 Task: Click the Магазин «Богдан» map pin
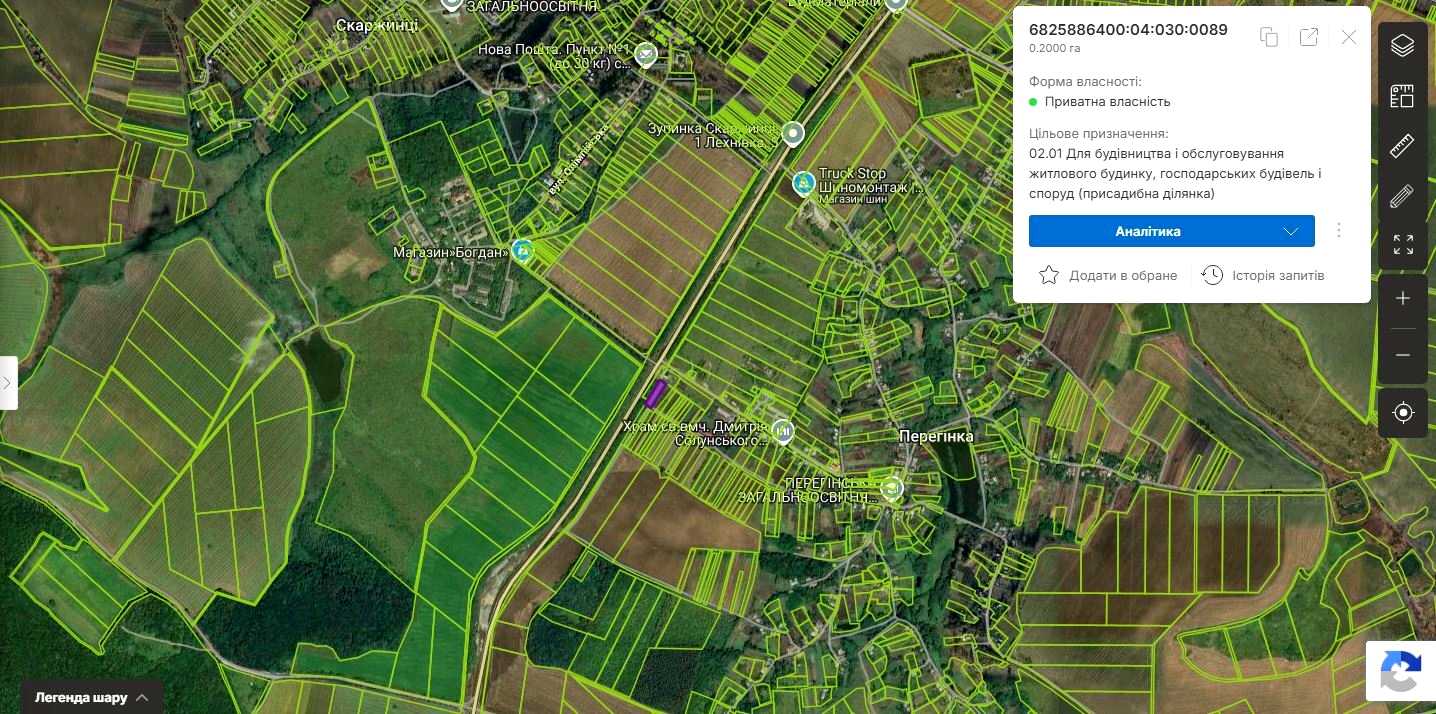coord(522,250)
